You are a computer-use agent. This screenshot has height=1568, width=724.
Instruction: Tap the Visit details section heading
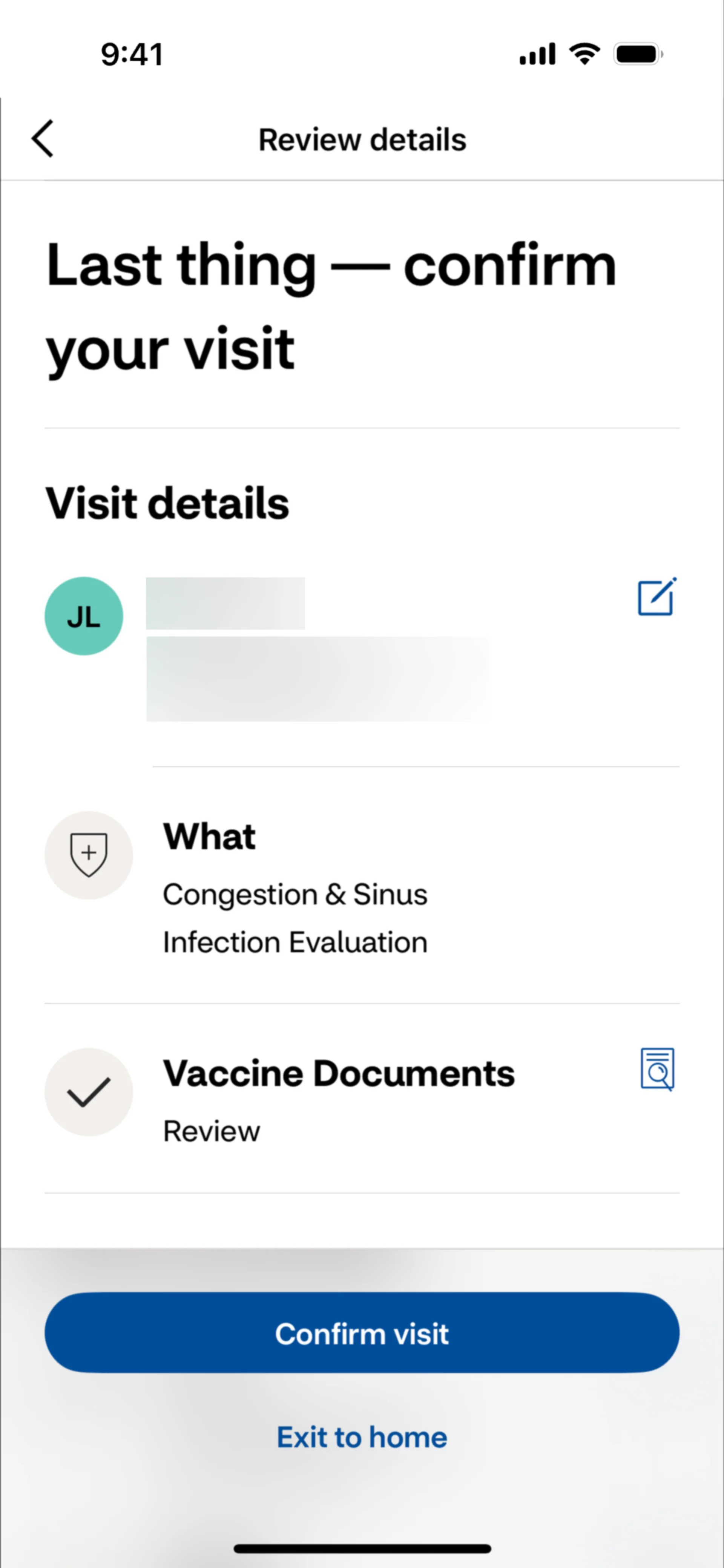click(167, 504)
